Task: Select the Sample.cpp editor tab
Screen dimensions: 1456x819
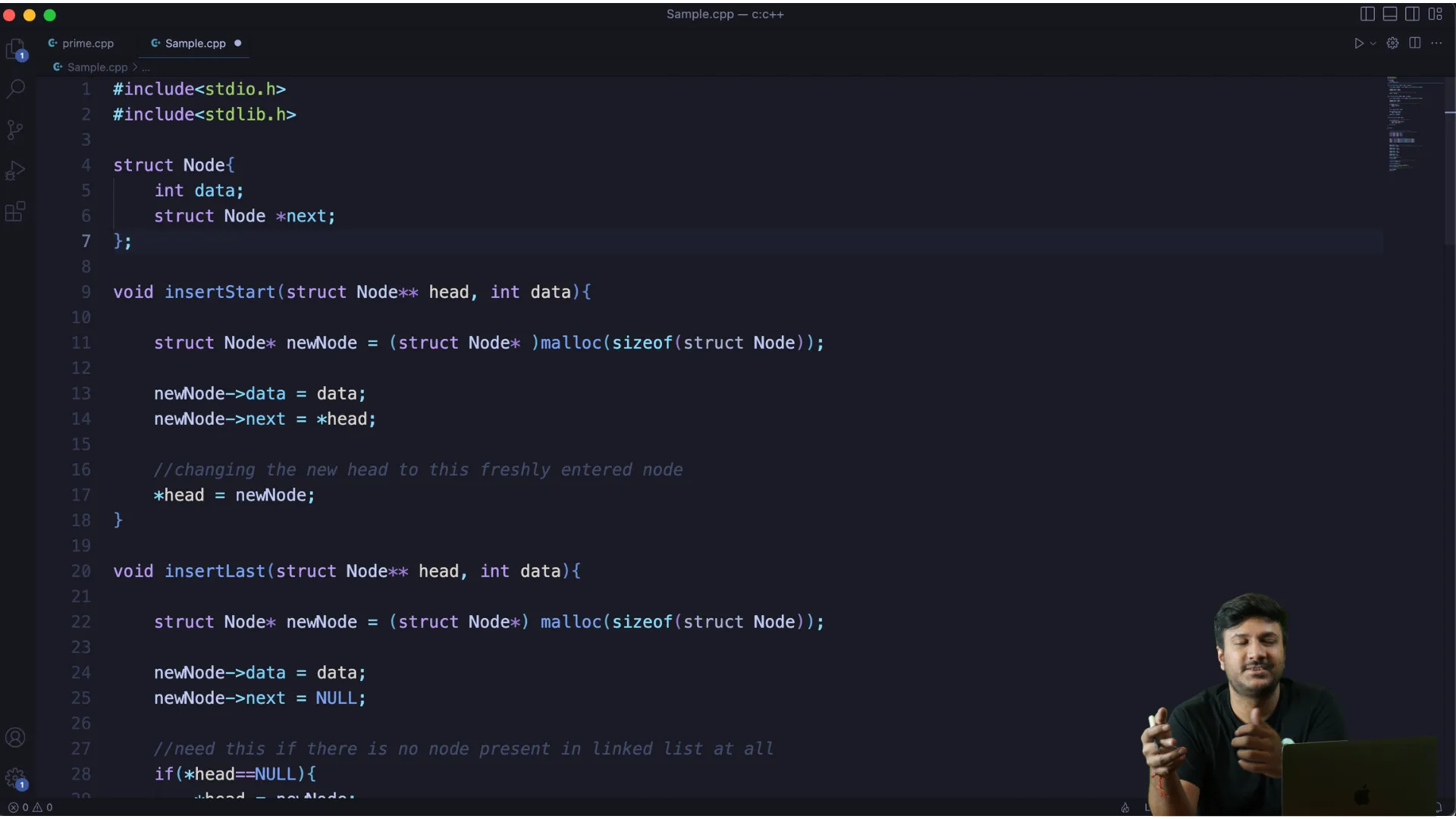Action: coord(195,43)
